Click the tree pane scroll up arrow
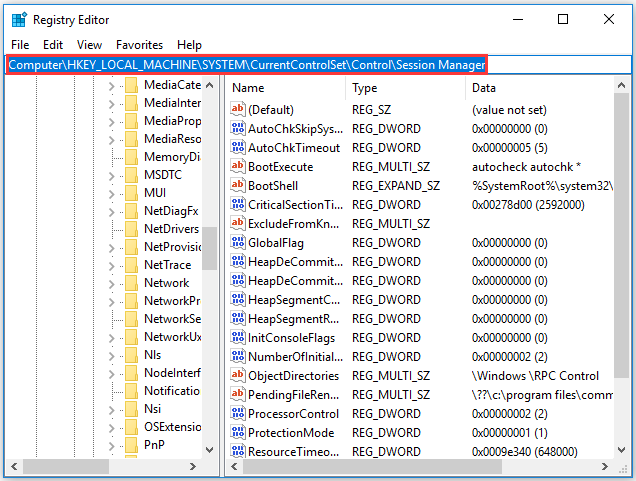The image size is (636, 481). pyautogui.click(x=210, y=85)
